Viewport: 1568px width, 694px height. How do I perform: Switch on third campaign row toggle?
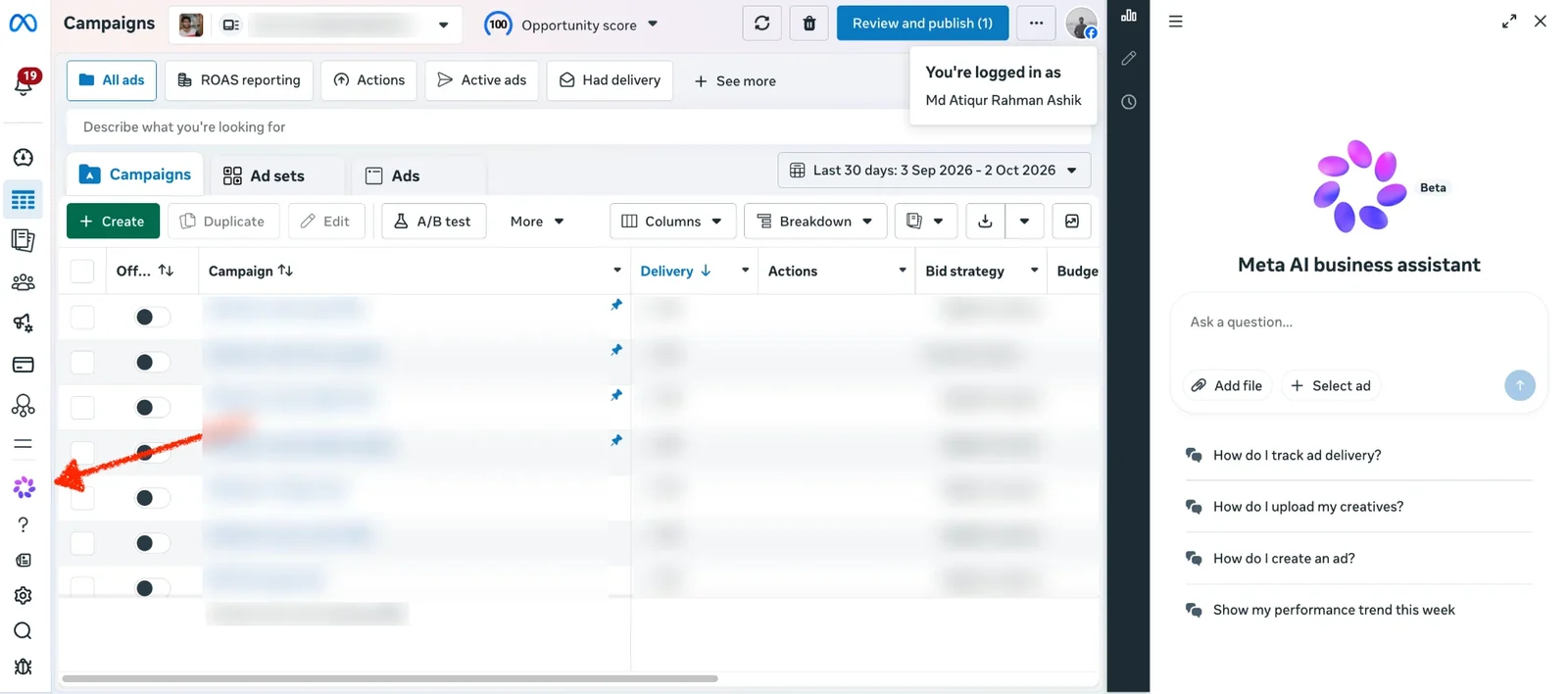coord(151,407)
